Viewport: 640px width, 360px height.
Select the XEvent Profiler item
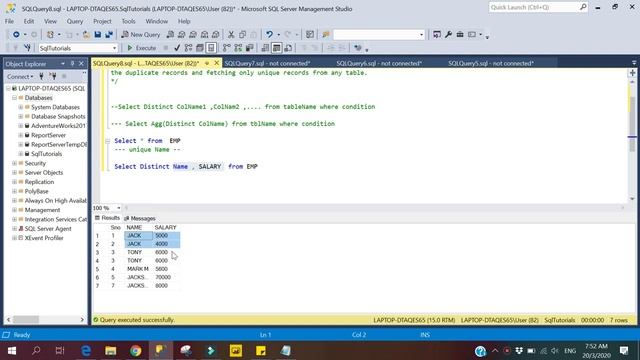44,238
